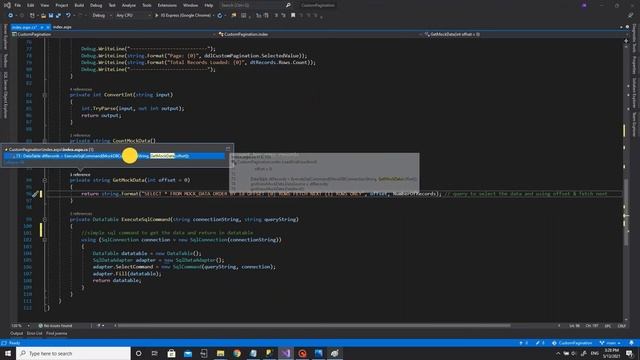Viewport: 640px width, 360px height.
Task: Open the View menu
Action: (45, 5)
